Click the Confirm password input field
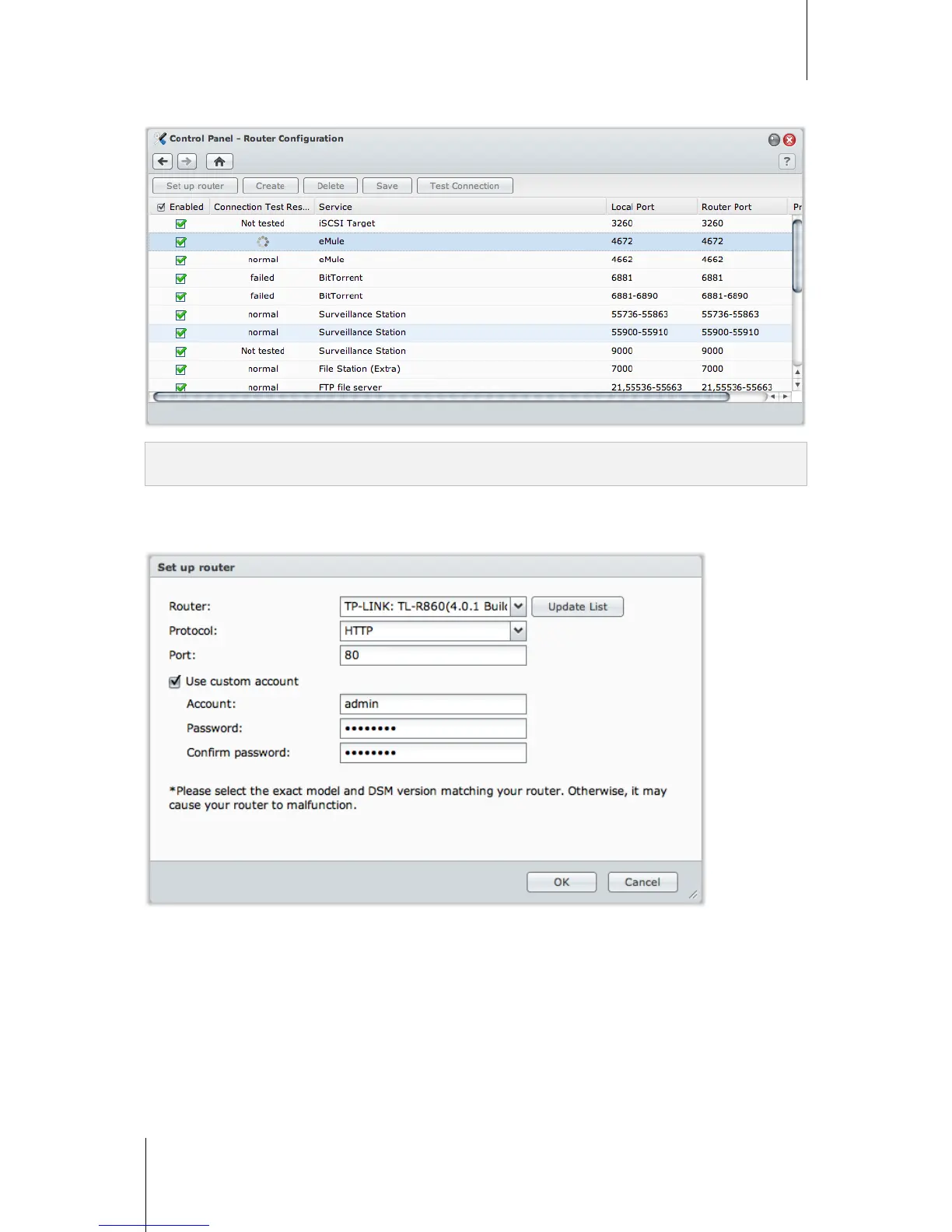Image resolution: width=952 pixels, height=1232 pixels. [x=433, y=753]
